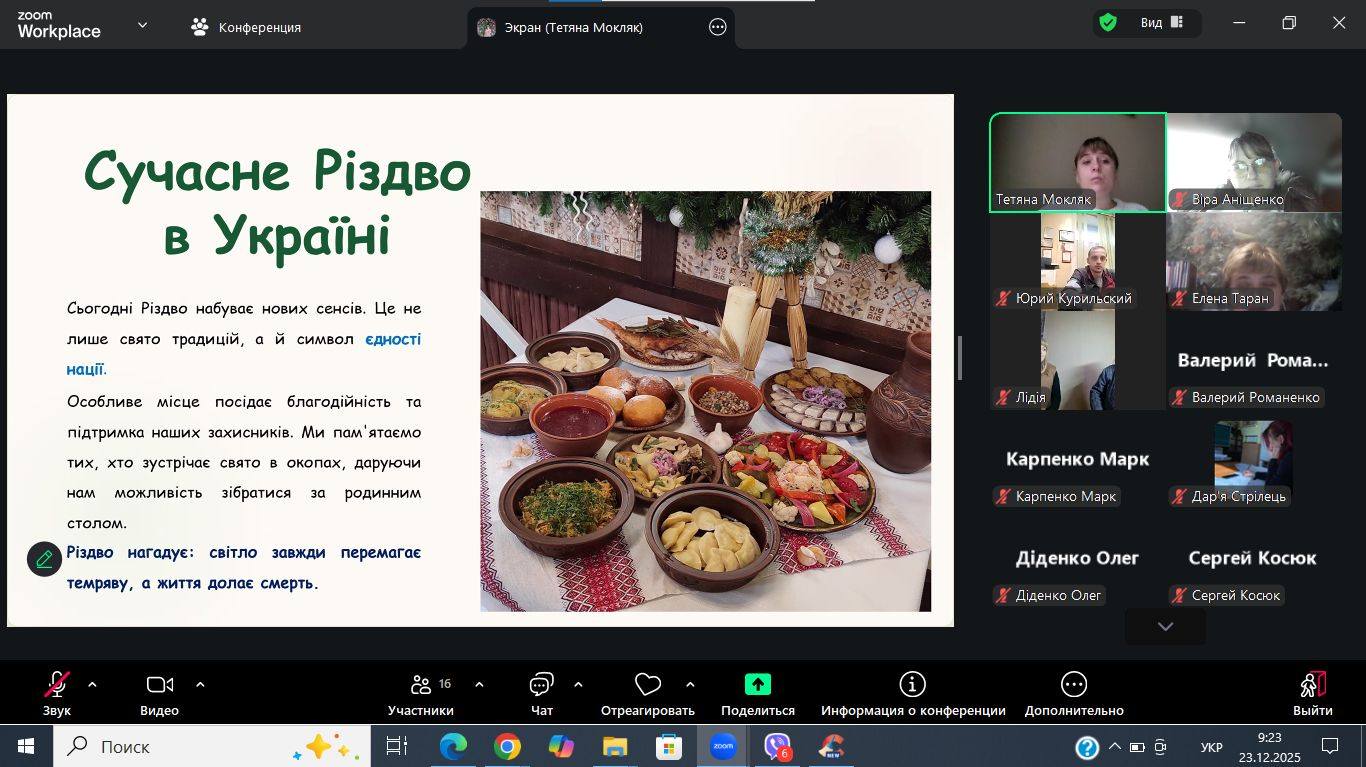Switch УКР keyboard language indicator
Screen dimensions: 1366x767
[1211, 747]
